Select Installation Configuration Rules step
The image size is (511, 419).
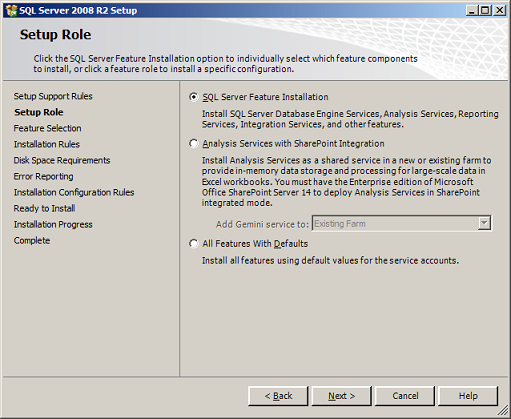click(74, 192)
